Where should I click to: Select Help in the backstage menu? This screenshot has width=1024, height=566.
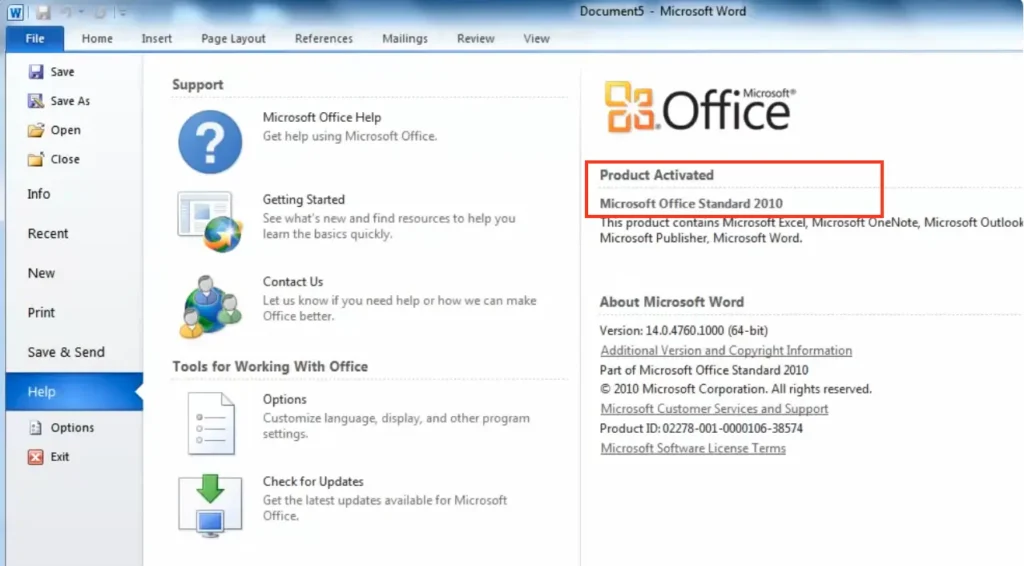pos(74,392)
